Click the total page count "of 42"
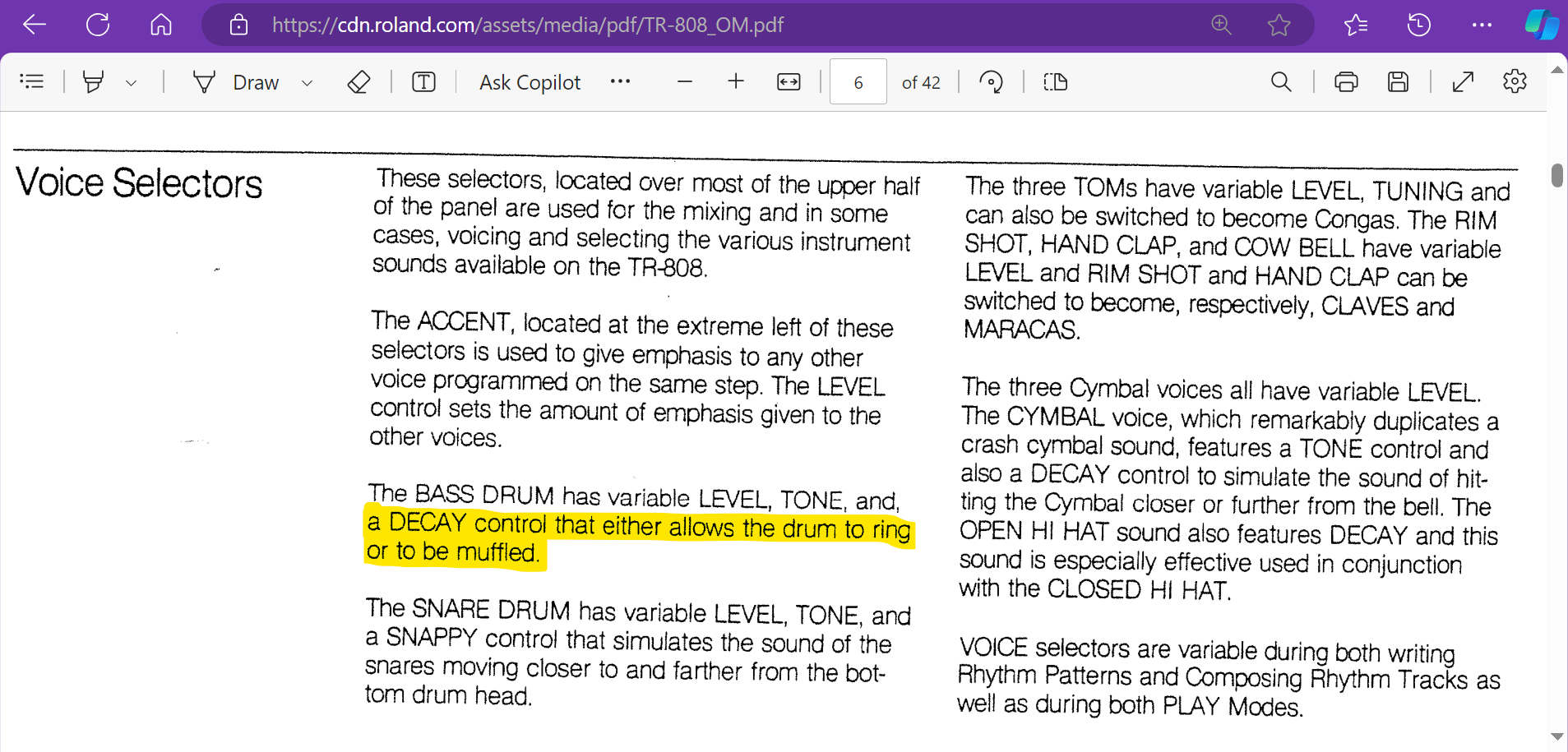Screen dimensions: 1568x752 [x=921, y=83]
